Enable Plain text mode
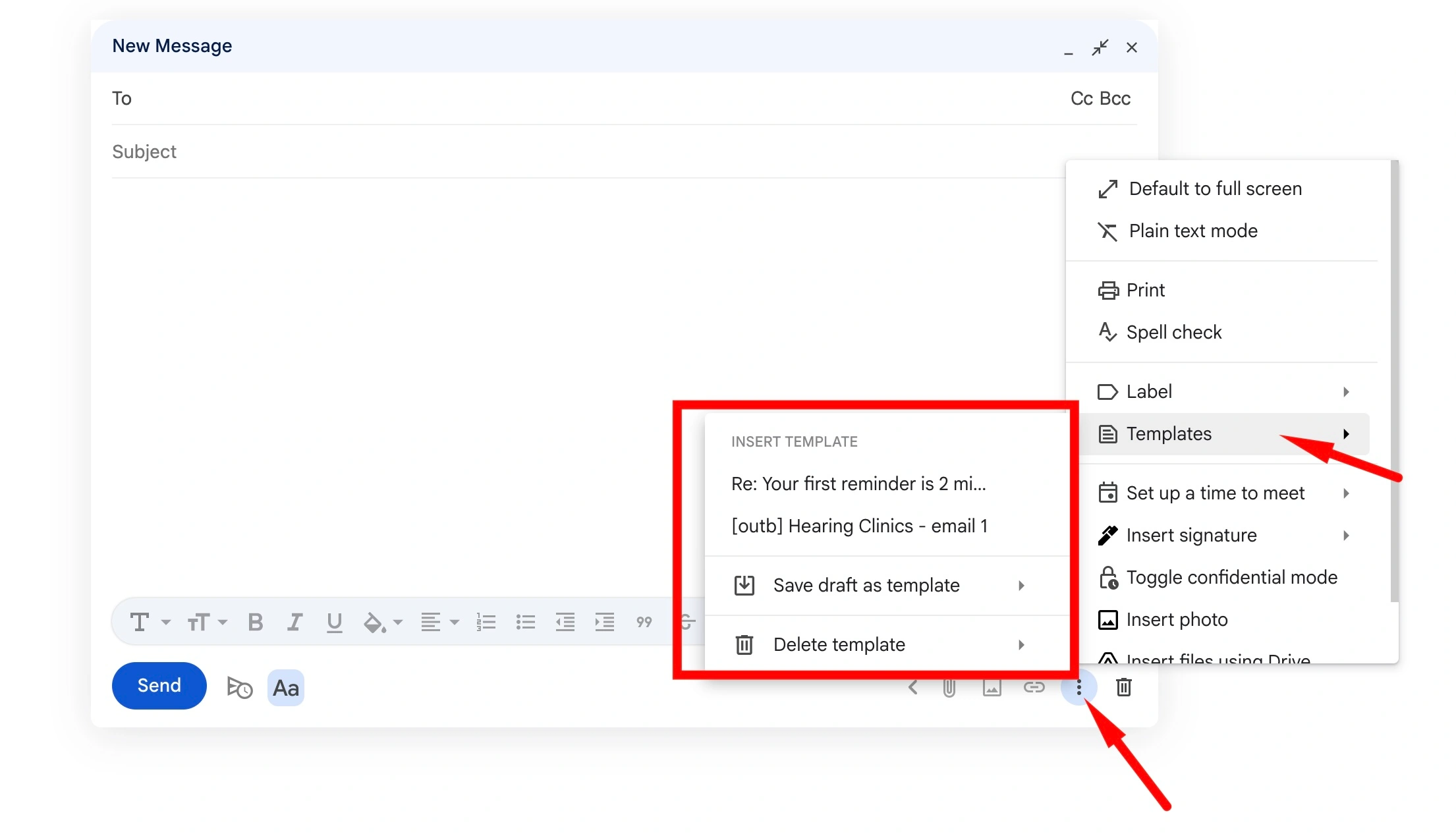The image size is (1456, 838). pyautogui.click(x=1224, y=231)
